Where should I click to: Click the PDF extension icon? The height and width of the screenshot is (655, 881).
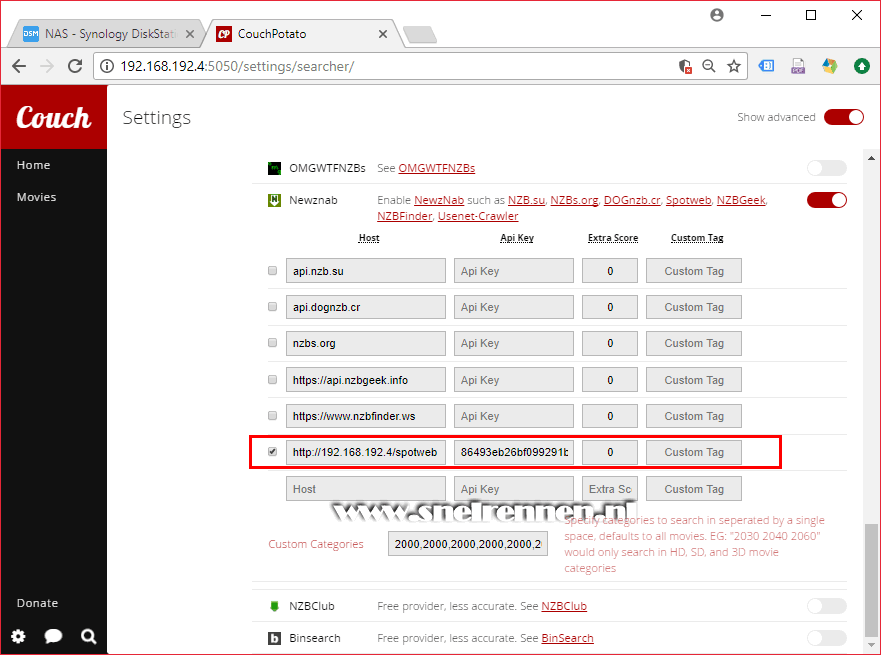pyautogui.click(x=798, y=66)
